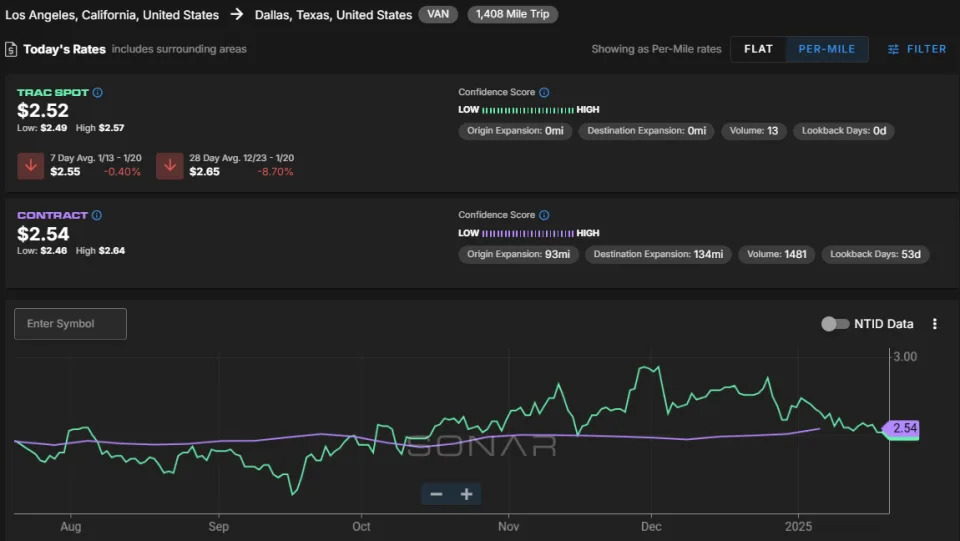The width and height of the screenshot is (960, 541).
Task: Zoom out the chart with the minus button
Action: 436,494
